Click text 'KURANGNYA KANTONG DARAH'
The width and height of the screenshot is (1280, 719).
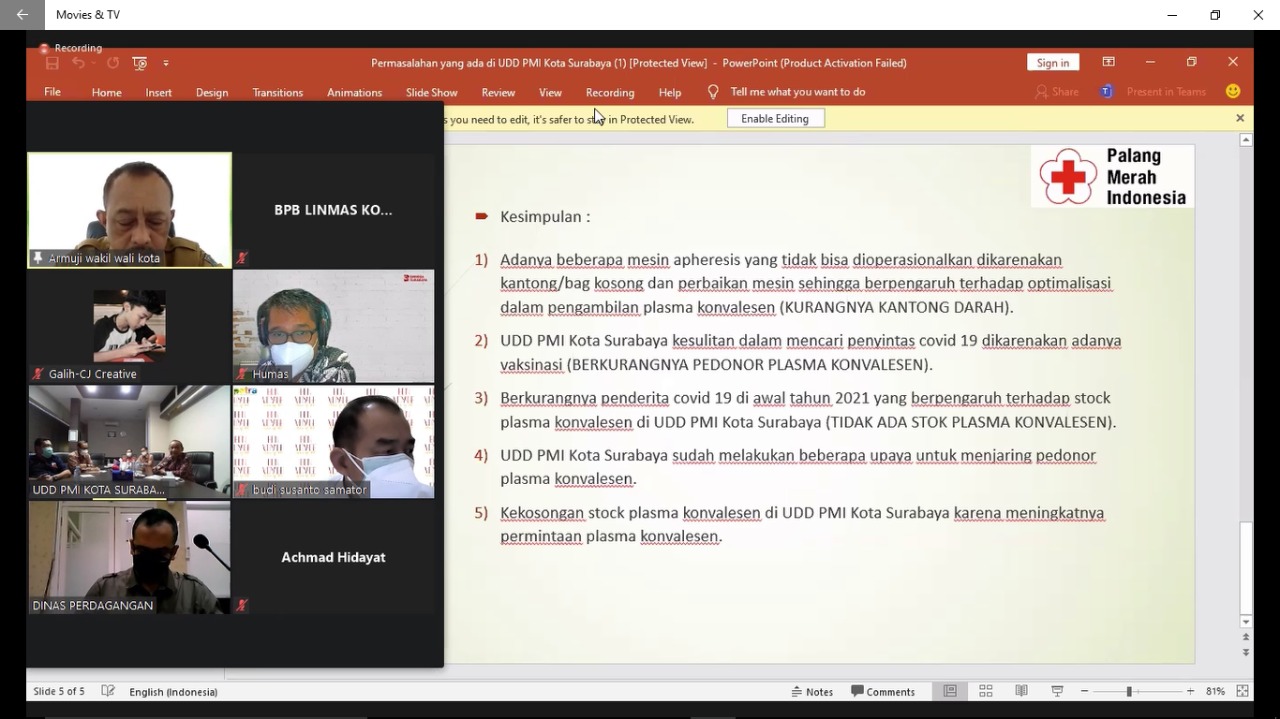pyautogui.click(x=895, y=307)
